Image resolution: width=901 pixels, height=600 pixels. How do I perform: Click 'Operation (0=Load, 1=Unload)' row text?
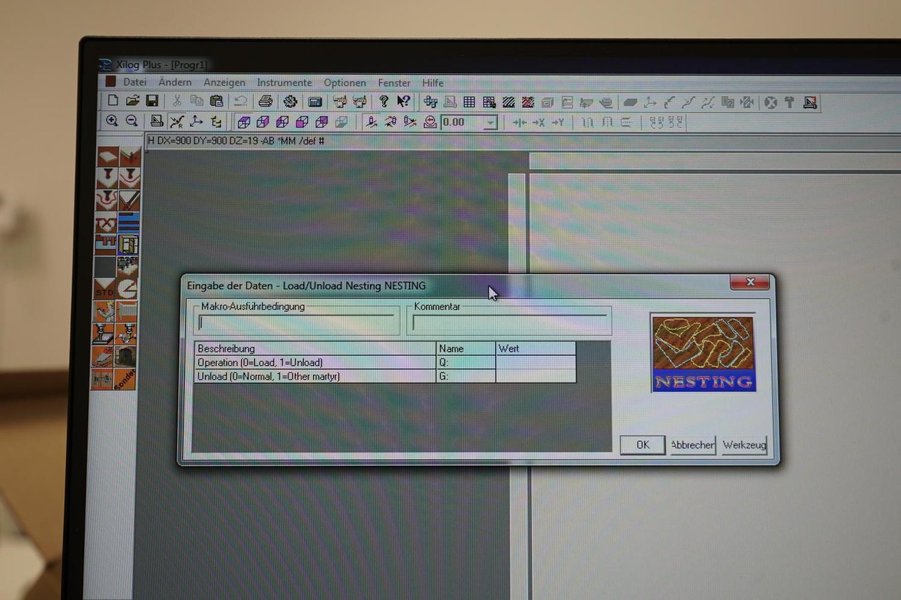click(260, 363)
